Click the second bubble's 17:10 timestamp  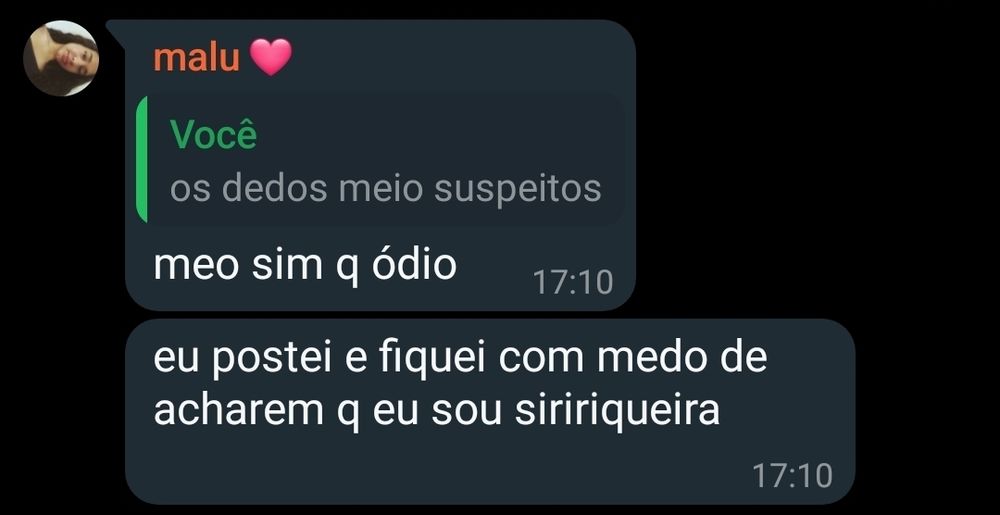(x=792, y=475)
